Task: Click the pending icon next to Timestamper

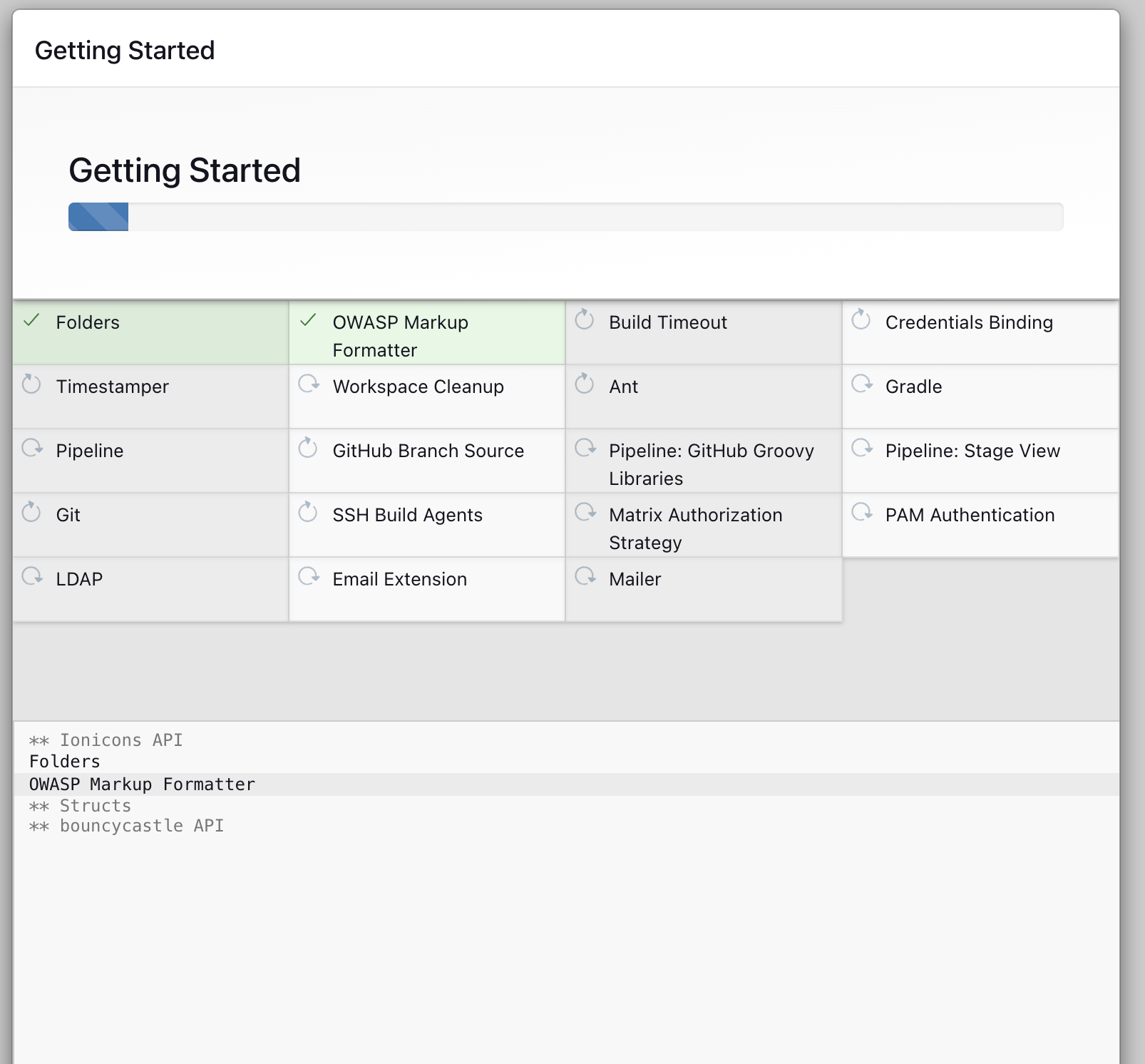Action: click(31, 384)
